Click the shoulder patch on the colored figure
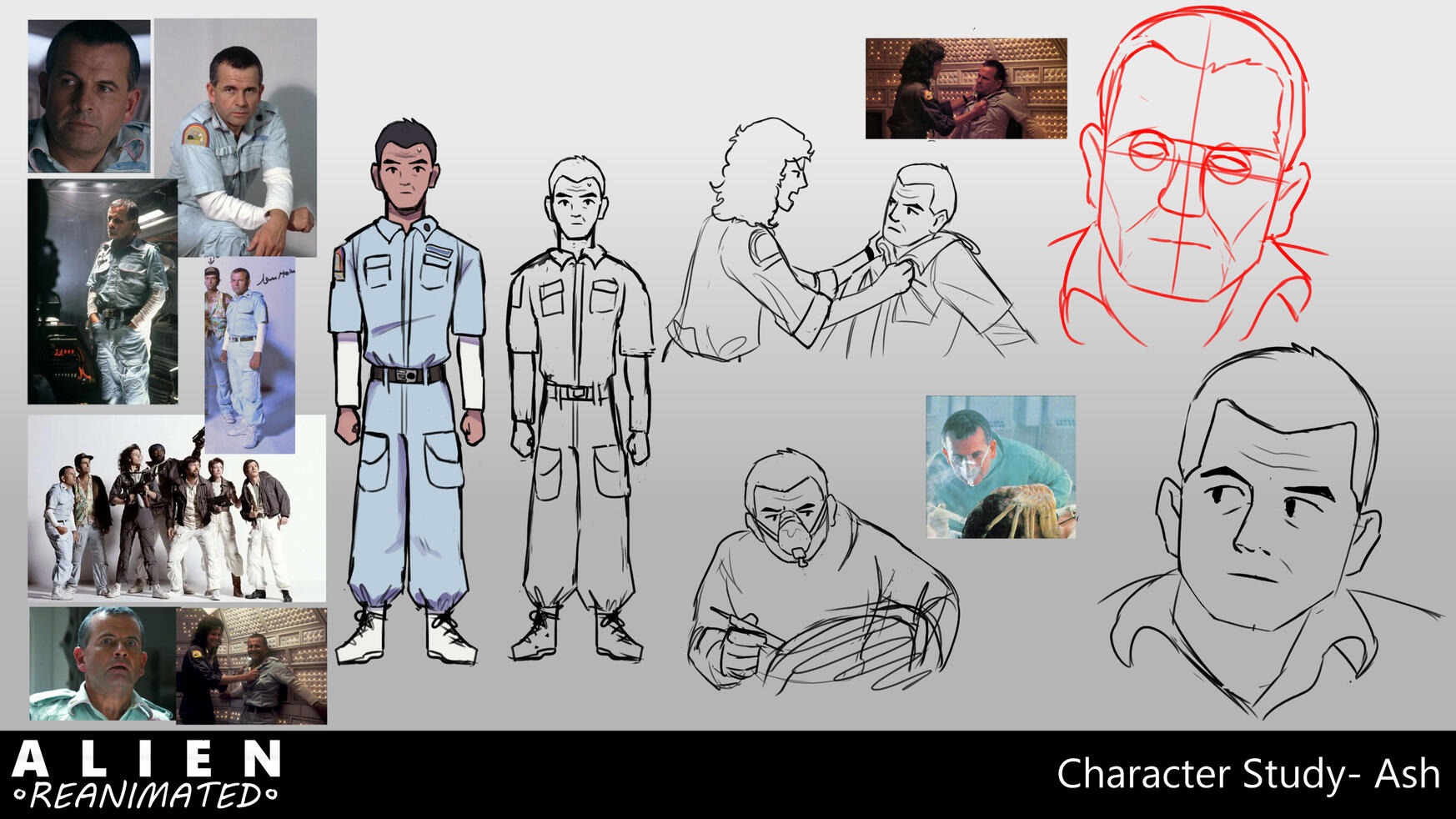 pos(339,264)
